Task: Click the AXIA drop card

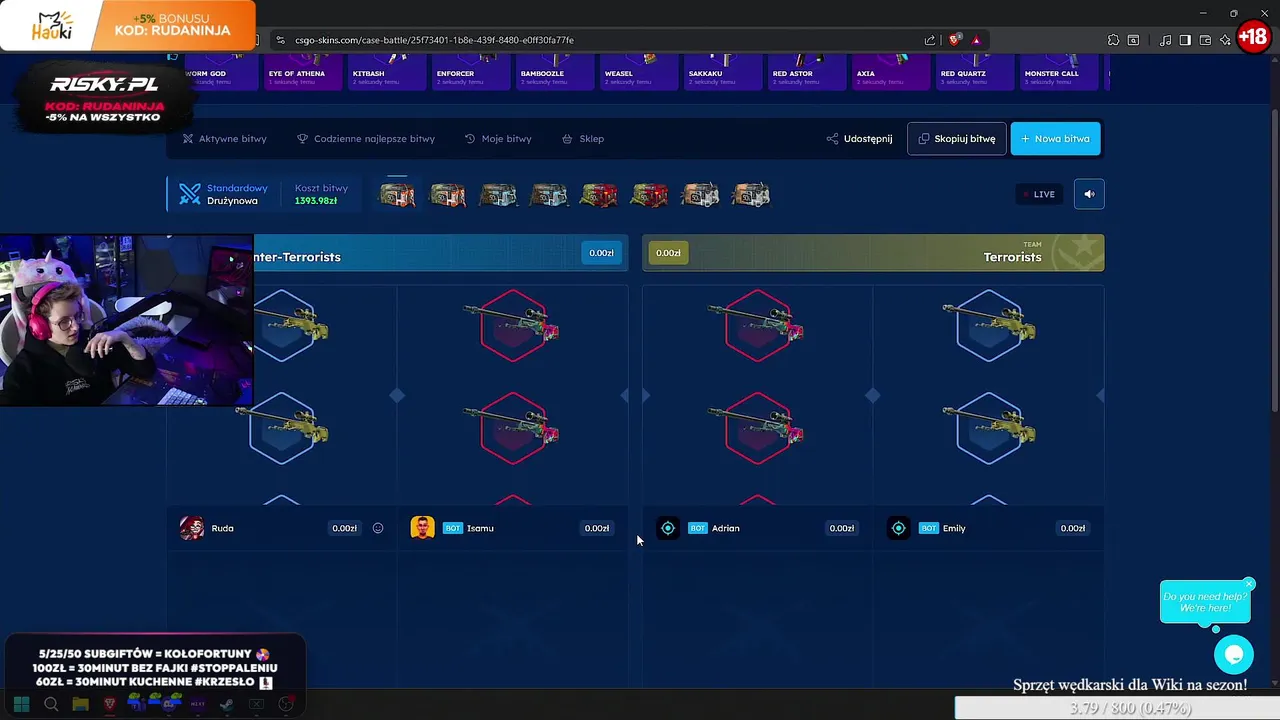Action: (x=893, y=72)
